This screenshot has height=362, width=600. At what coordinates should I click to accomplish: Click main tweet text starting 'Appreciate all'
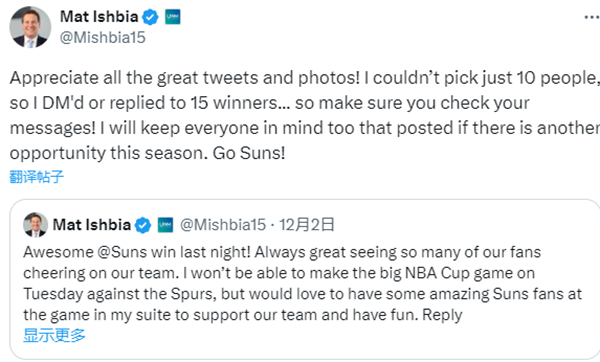306,115
